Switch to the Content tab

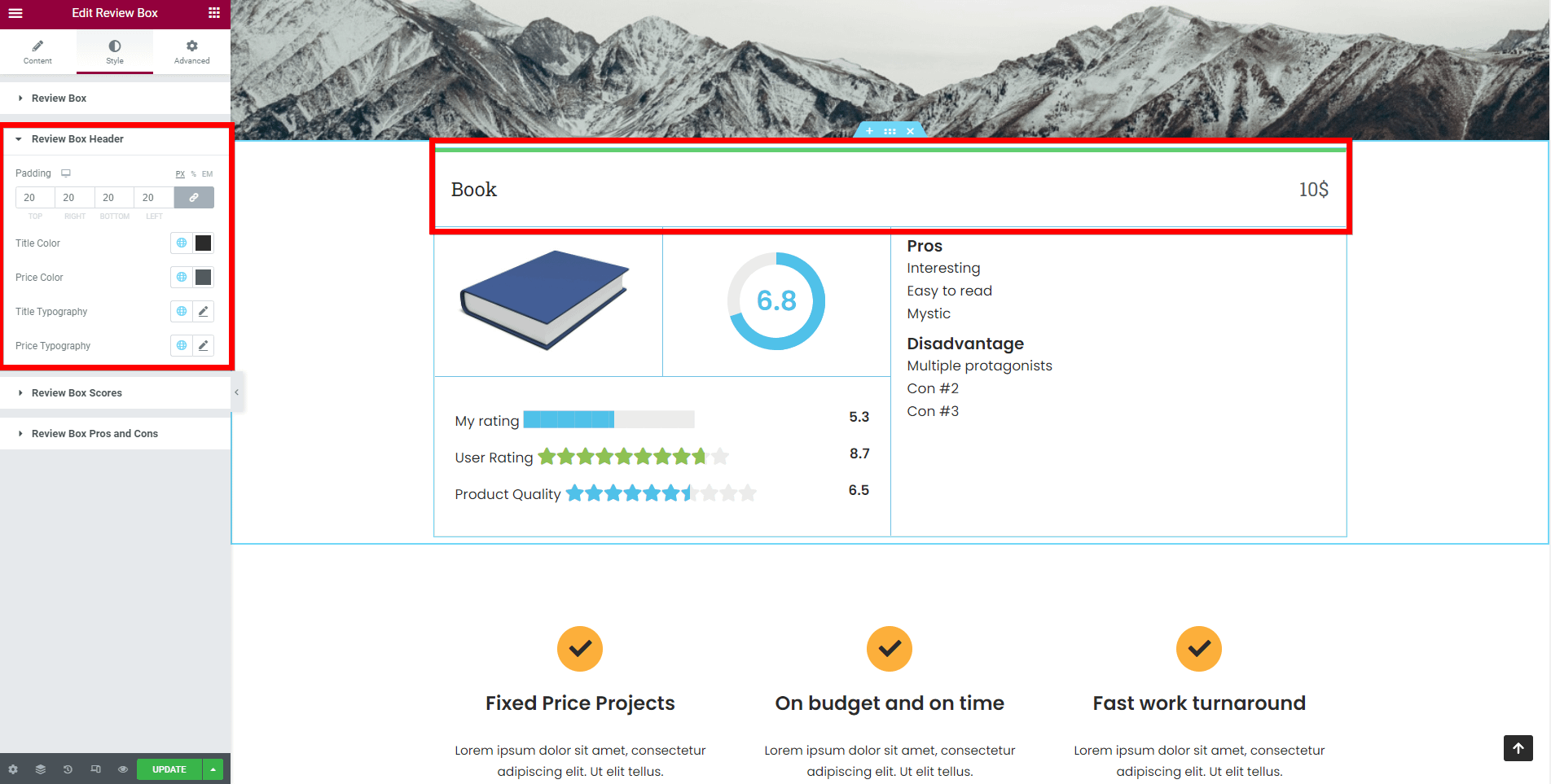pos(37,51)
